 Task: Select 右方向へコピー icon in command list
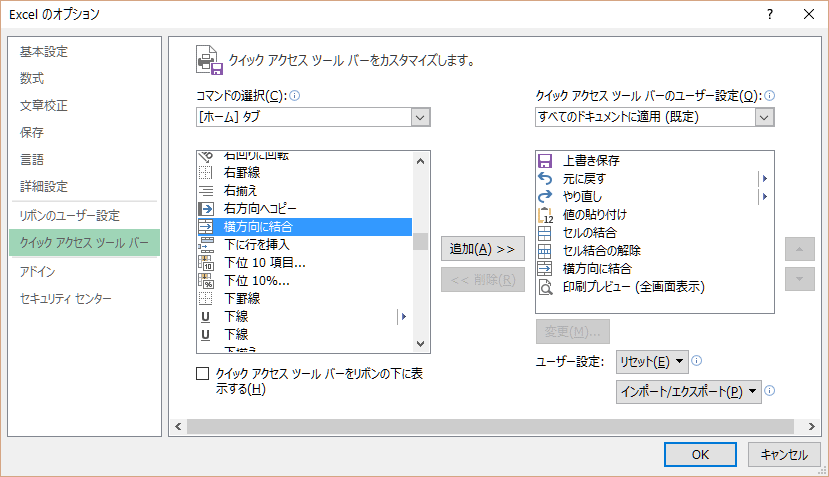click(x=207, y=209)
